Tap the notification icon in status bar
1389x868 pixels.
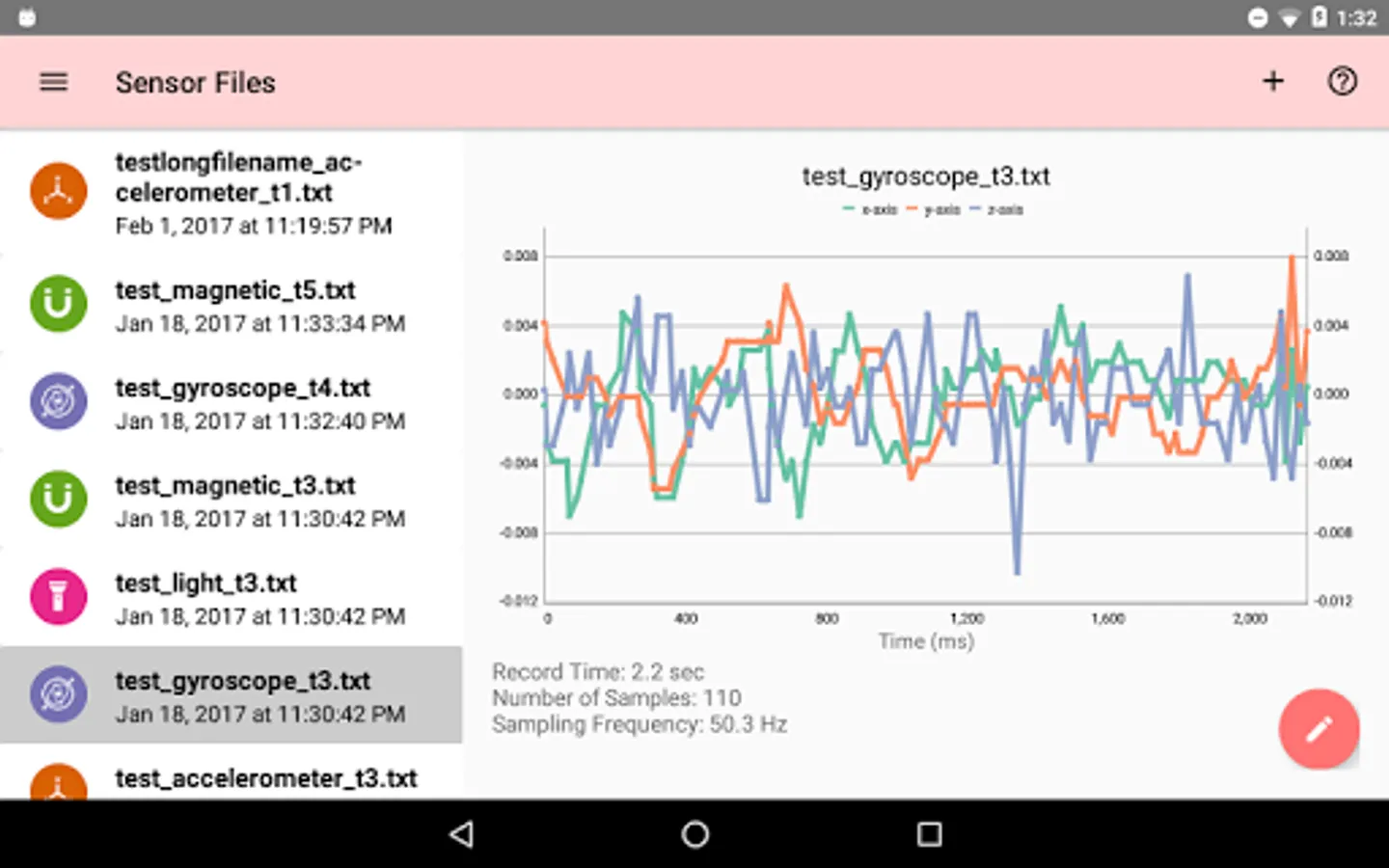click(27, 18)
